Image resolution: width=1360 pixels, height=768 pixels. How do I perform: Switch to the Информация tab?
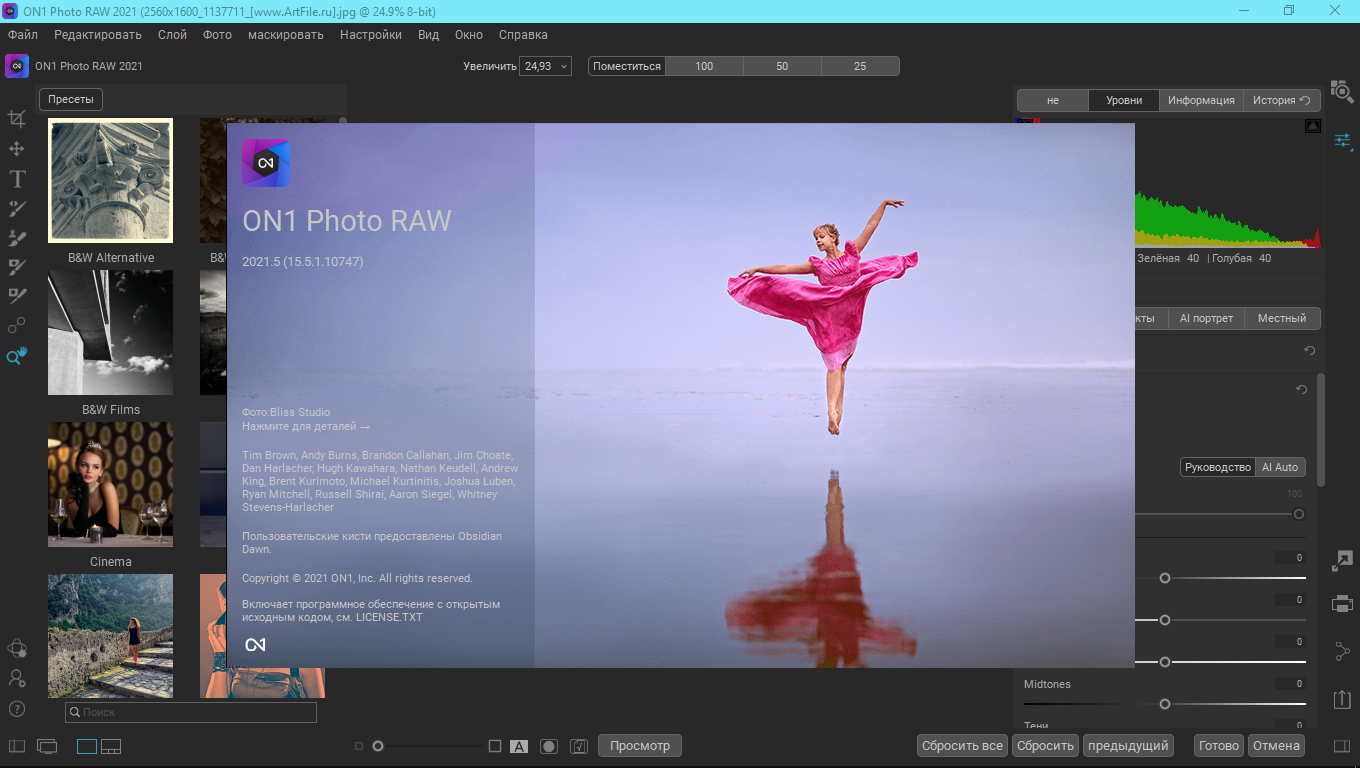click(1201, 100)
